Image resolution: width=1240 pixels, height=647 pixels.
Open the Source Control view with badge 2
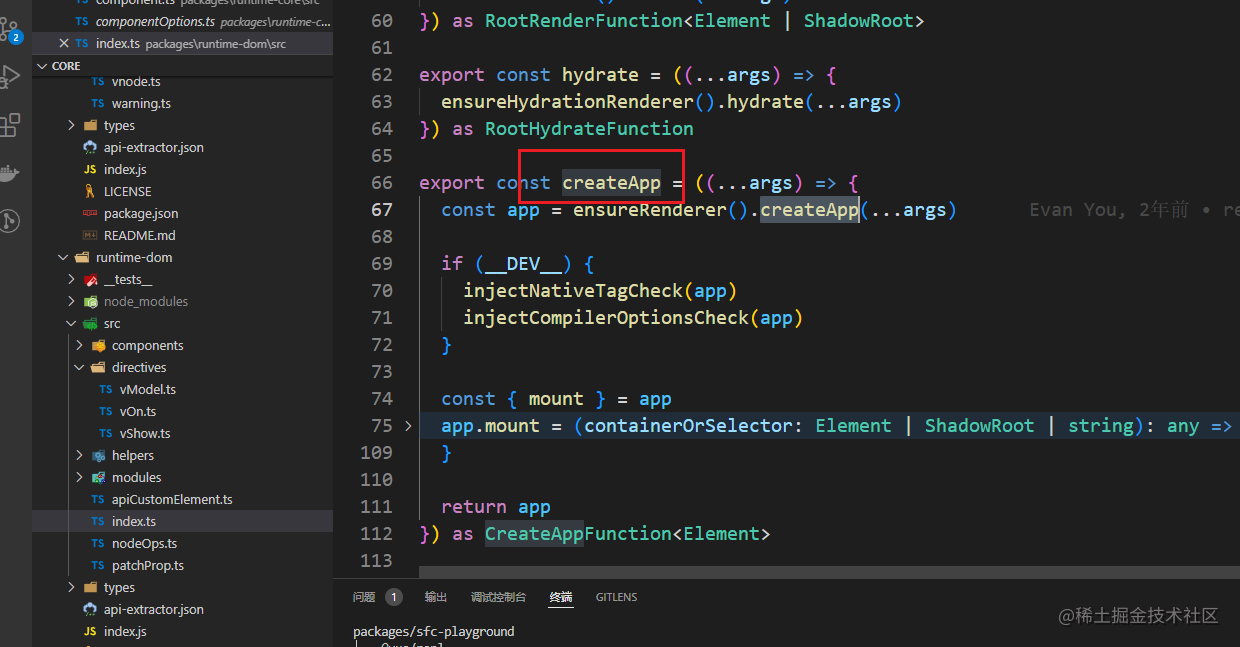tap(11, 30)
